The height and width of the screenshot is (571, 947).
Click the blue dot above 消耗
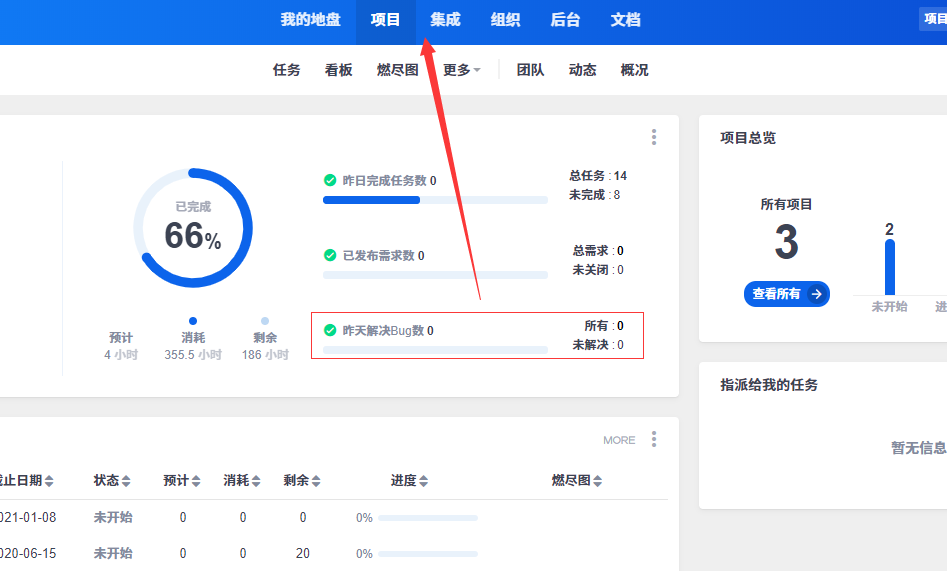pos(193,321)
